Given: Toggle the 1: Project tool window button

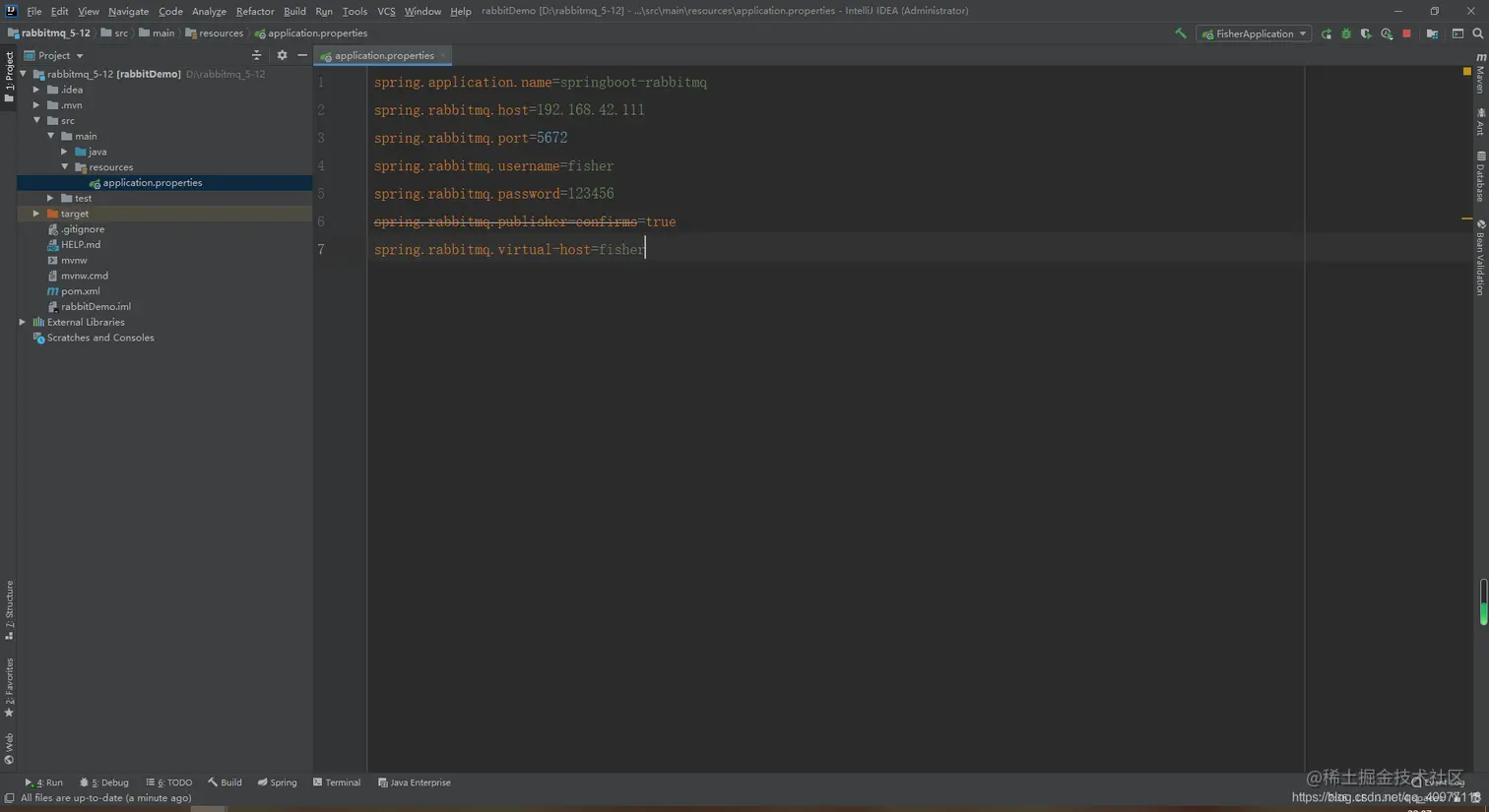Looking at the screenshot, I should 9,77.
